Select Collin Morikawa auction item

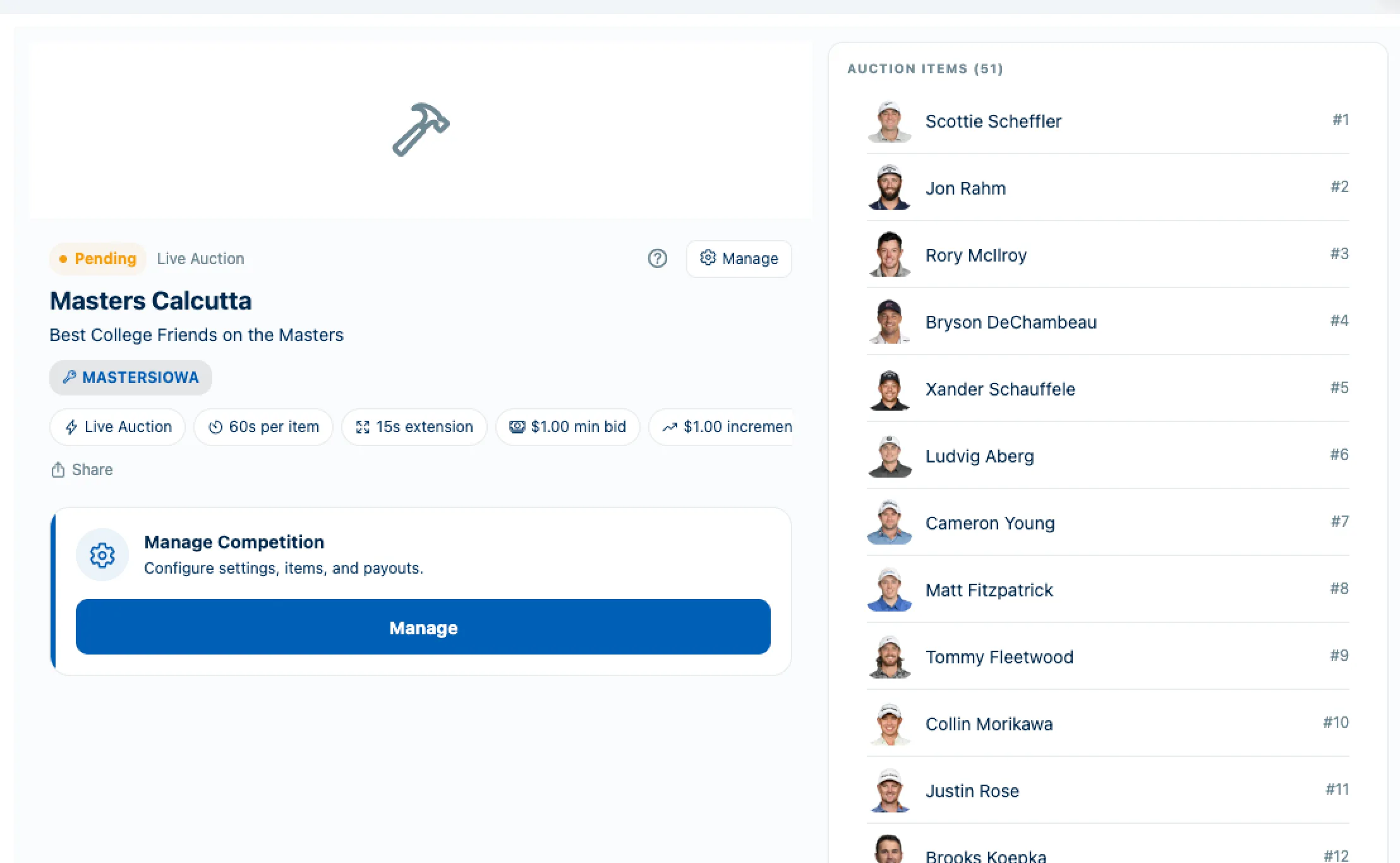click(1107, 723)
